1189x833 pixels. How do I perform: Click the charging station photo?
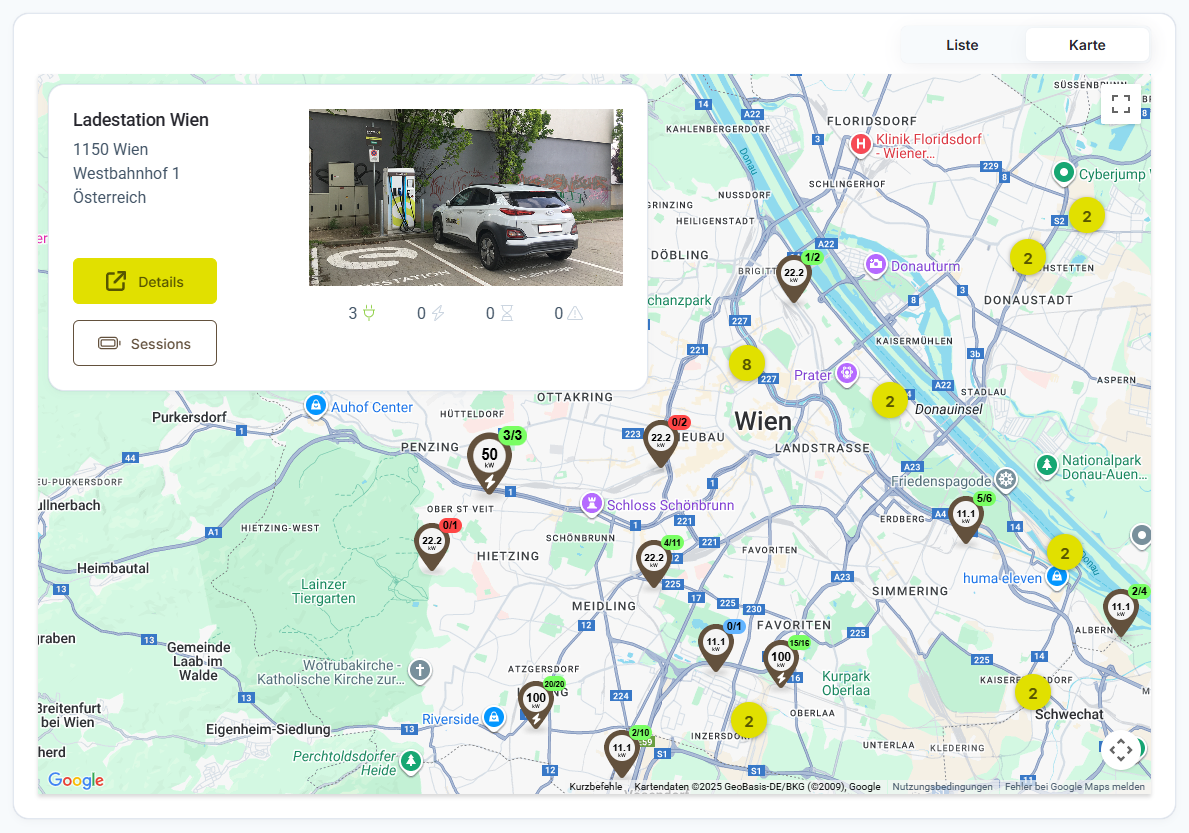click(466, 198)
